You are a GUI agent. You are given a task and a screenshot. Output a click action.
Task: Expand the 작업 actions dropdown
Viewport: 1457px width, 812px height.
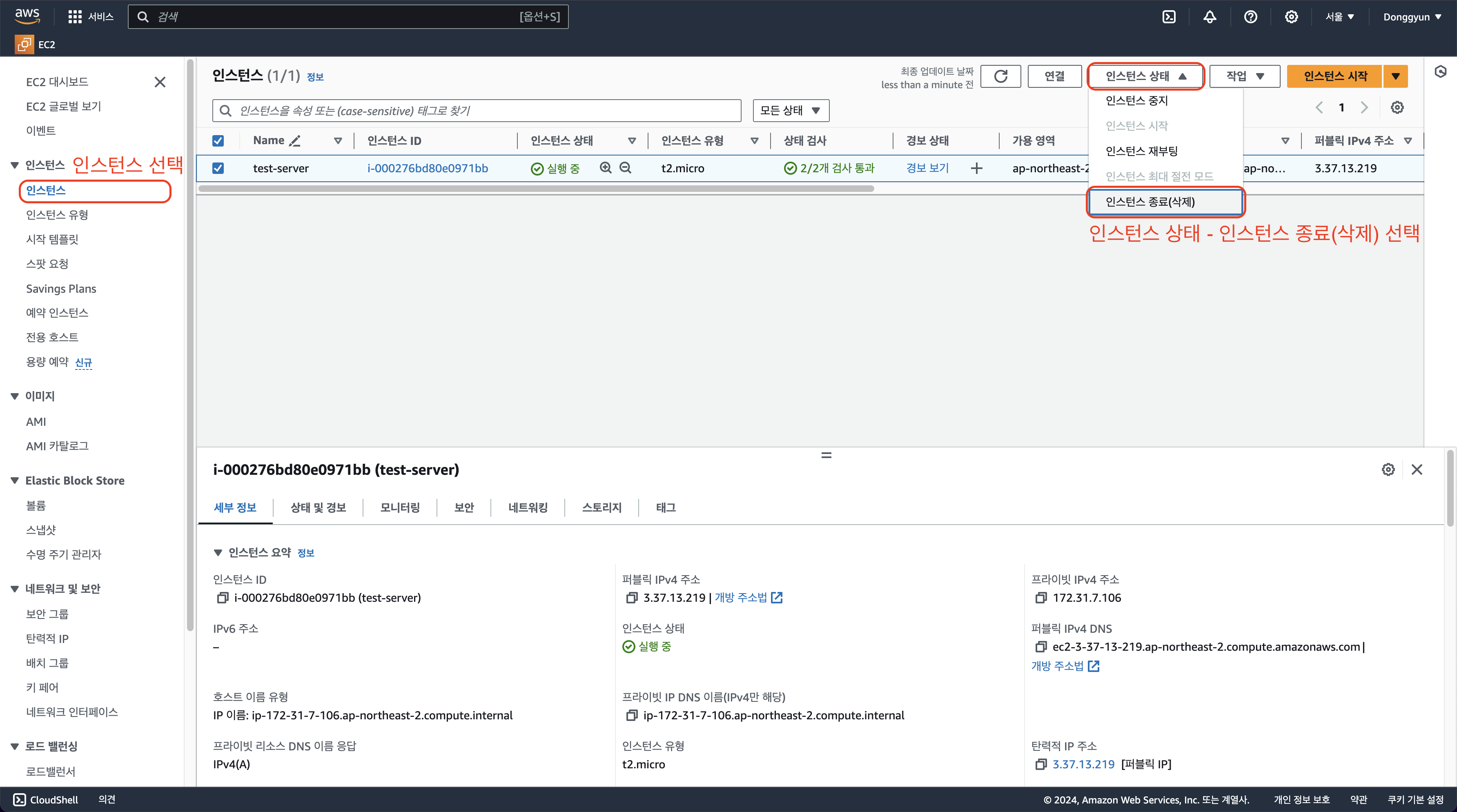click(x=1244, y=76)
